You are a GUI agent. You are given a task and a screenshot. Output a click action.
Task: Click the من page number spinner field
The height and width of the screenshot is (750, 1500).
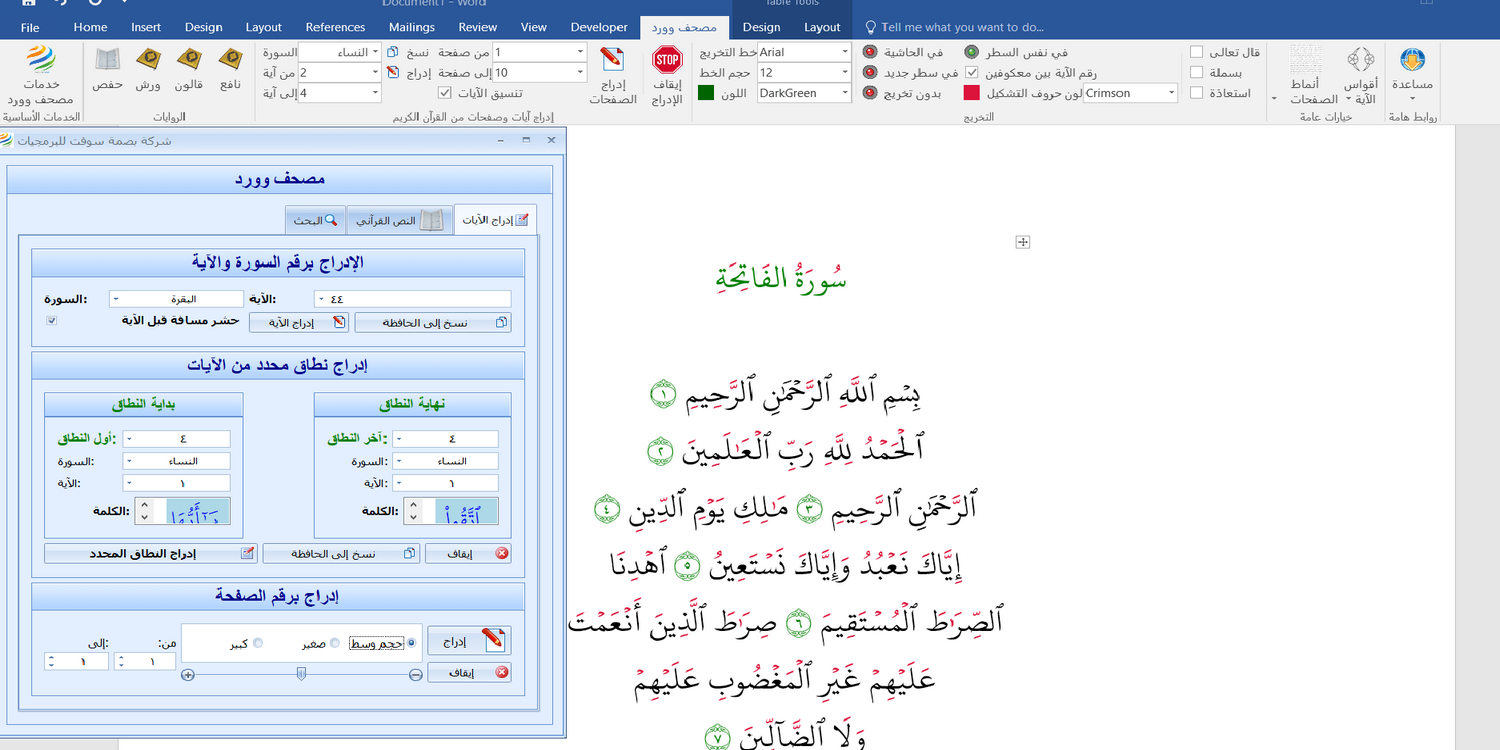click(145, 662)
